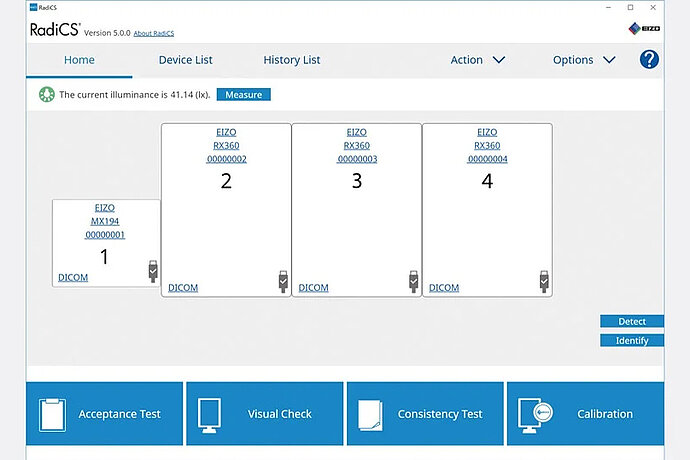This screenshot has height=460, width=690.
Task: Close the RadiCS window
Action: (x=653, y=7)
